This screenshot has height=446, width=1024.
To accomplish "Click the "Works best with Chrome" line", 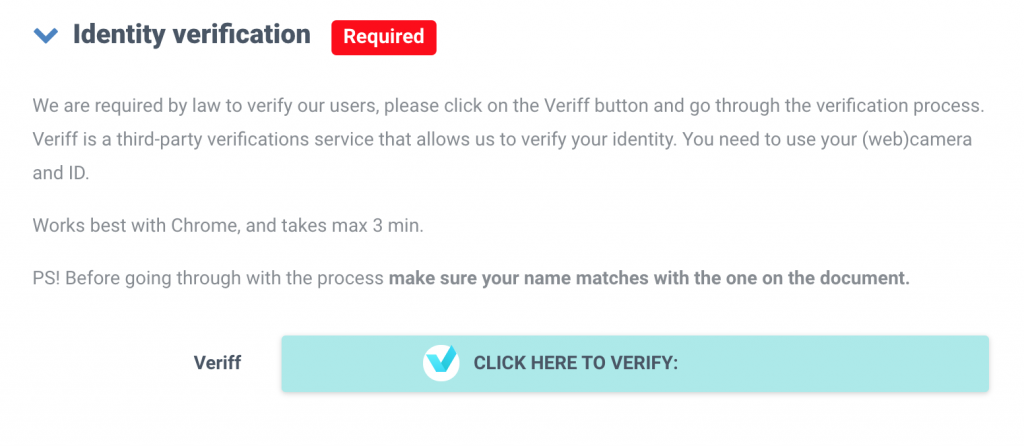I will pos(228,225).
